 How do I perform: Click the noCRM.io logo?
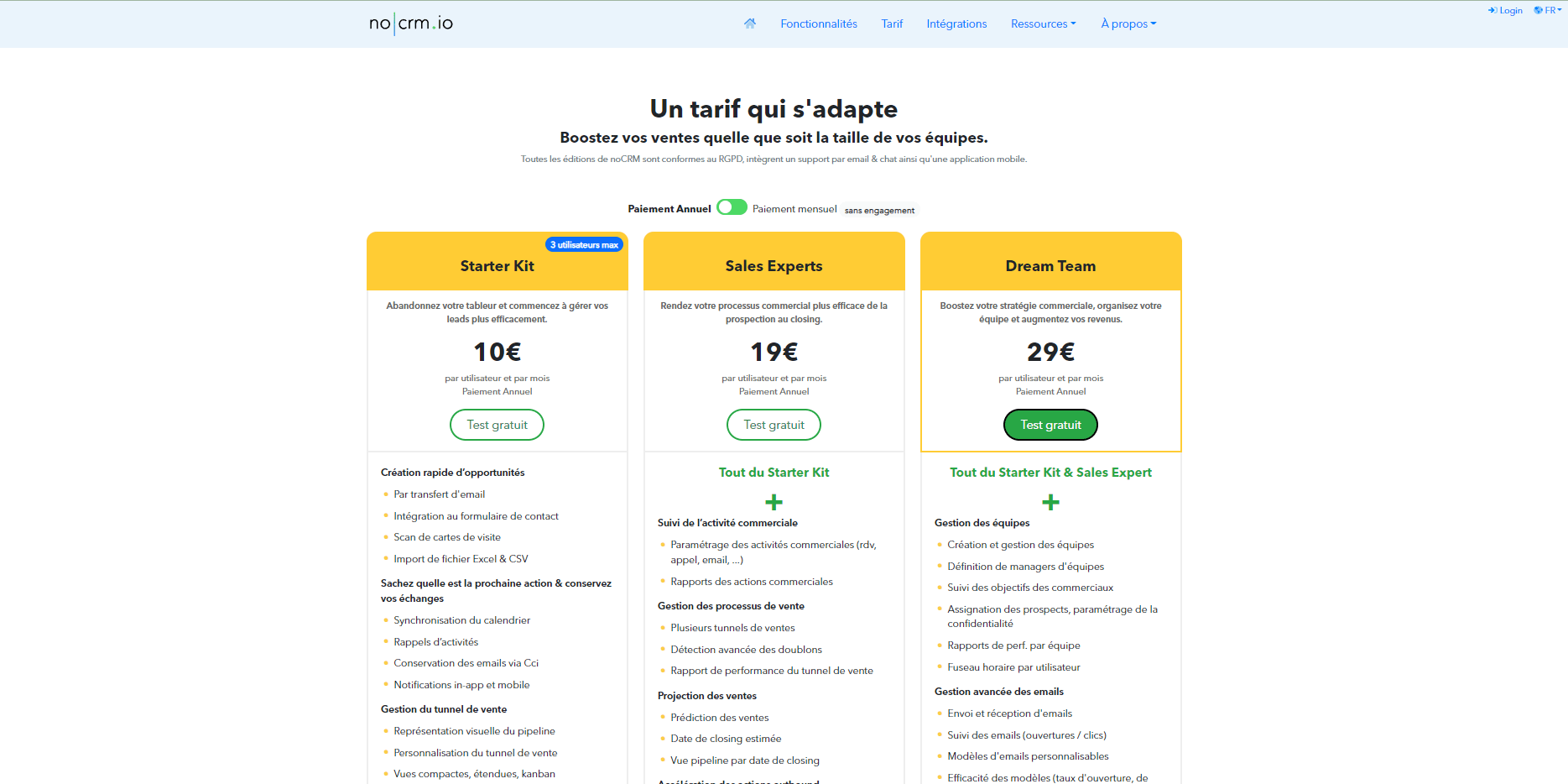411,24
